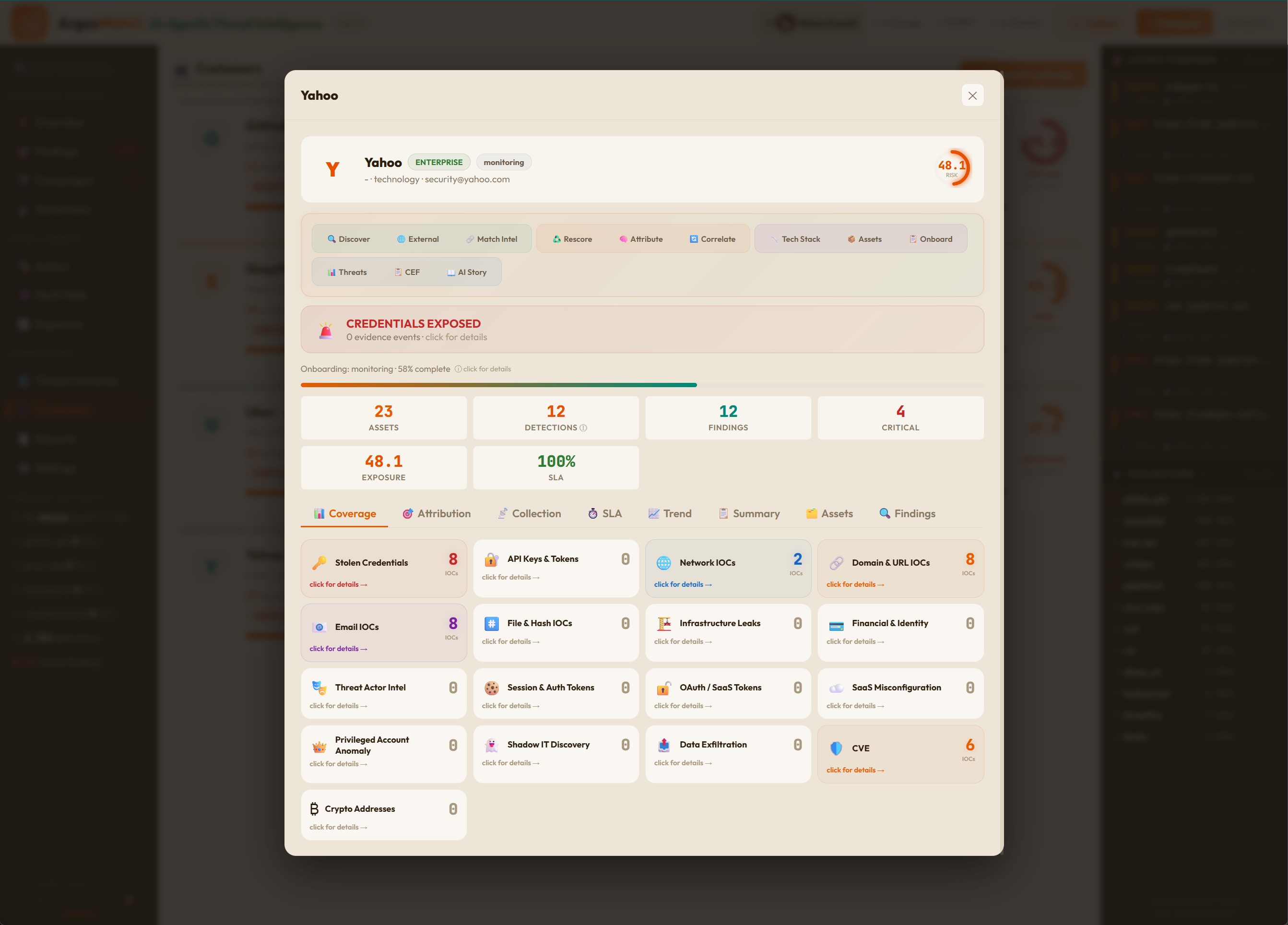This screenshot has height=925, width=1288.
Task: Click the Match Intel link icon
Action: [x=470, y=239]
